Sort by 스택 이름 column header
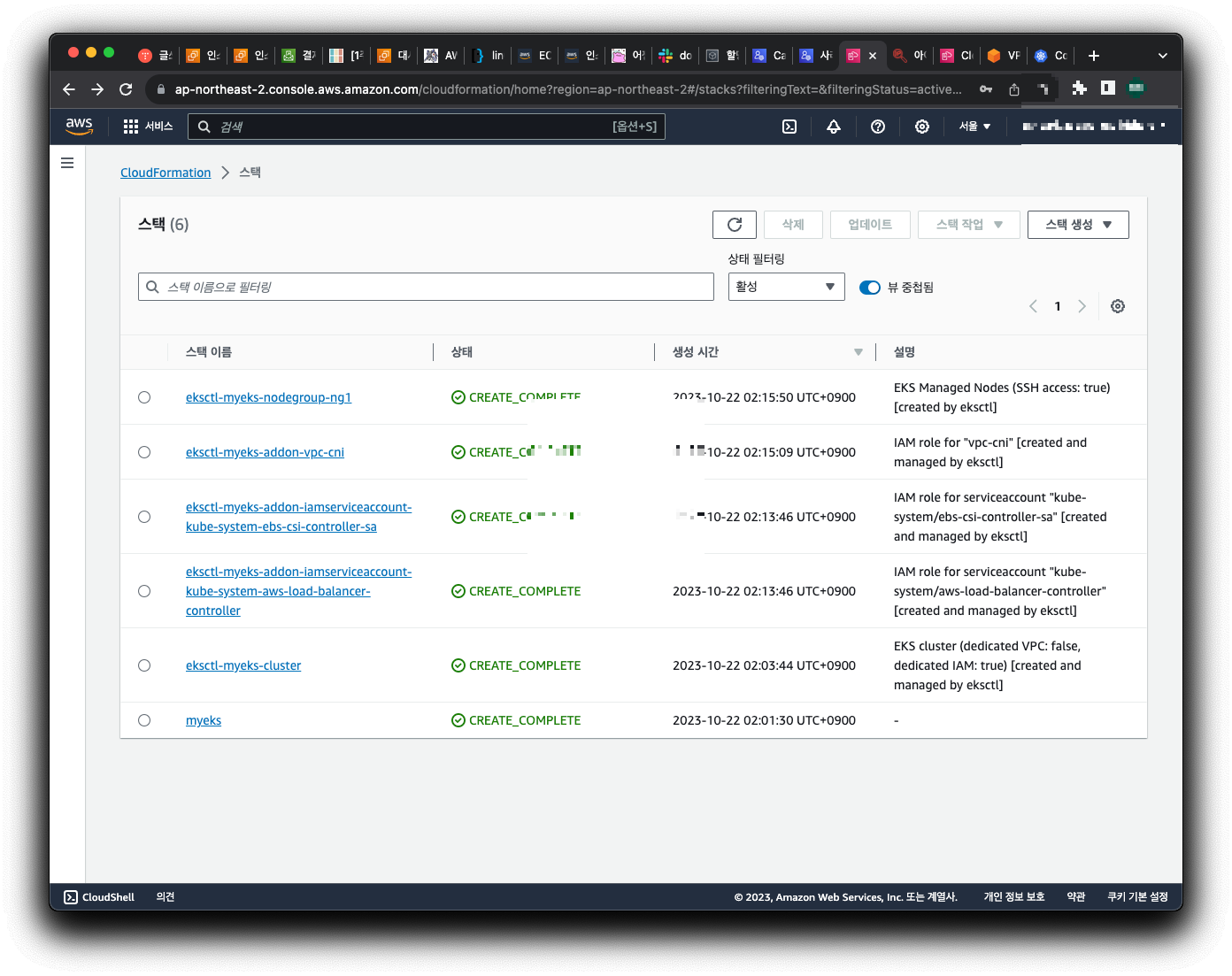The width and height of the screenshot is (1232, 976). (x=209, y=352)
